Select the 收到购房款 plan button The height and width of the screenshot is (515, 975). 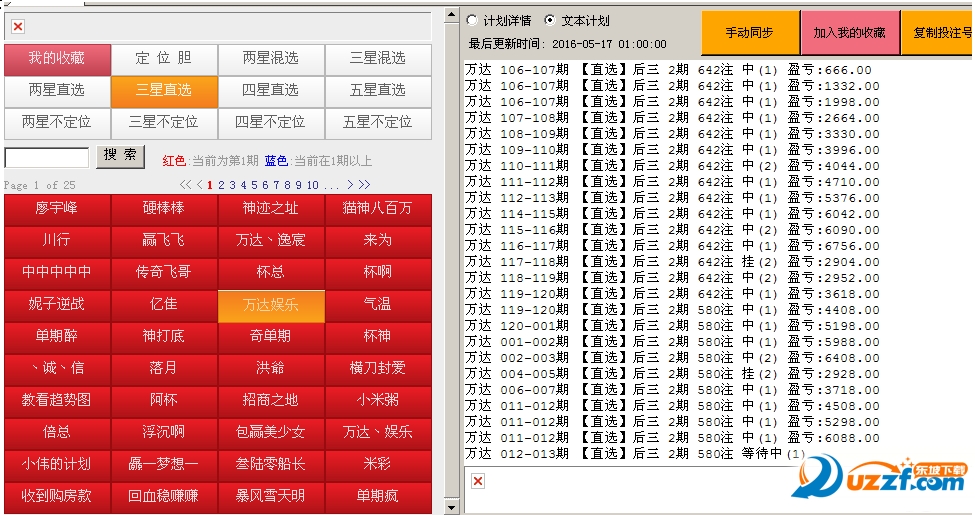tap(57, 497)
